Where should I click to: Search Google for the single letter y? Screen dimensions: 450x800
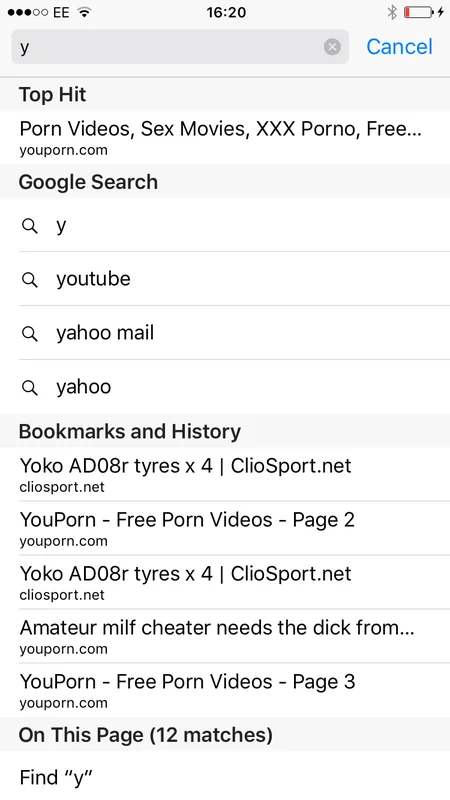click(225, 225)
